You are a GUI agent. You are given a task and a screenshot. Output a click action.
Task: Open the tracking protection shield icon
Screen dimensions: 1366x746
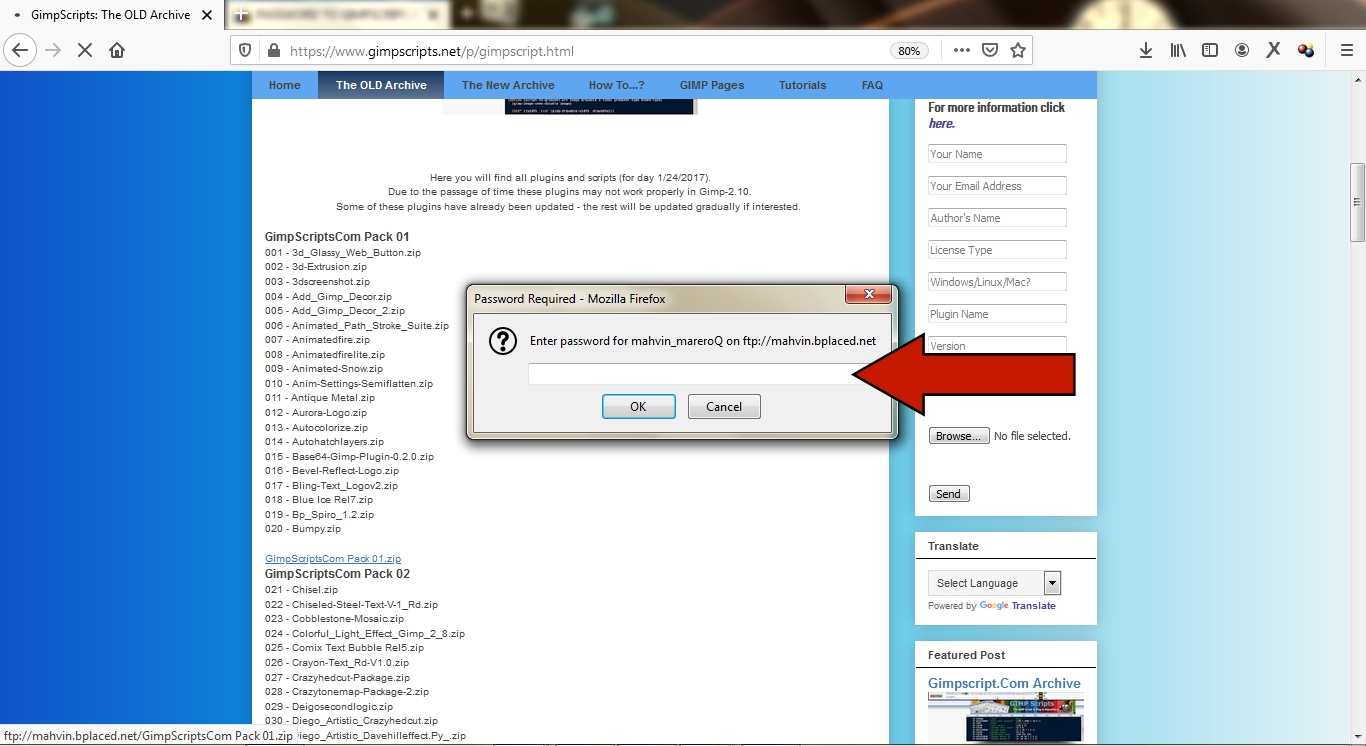[247, 51]
